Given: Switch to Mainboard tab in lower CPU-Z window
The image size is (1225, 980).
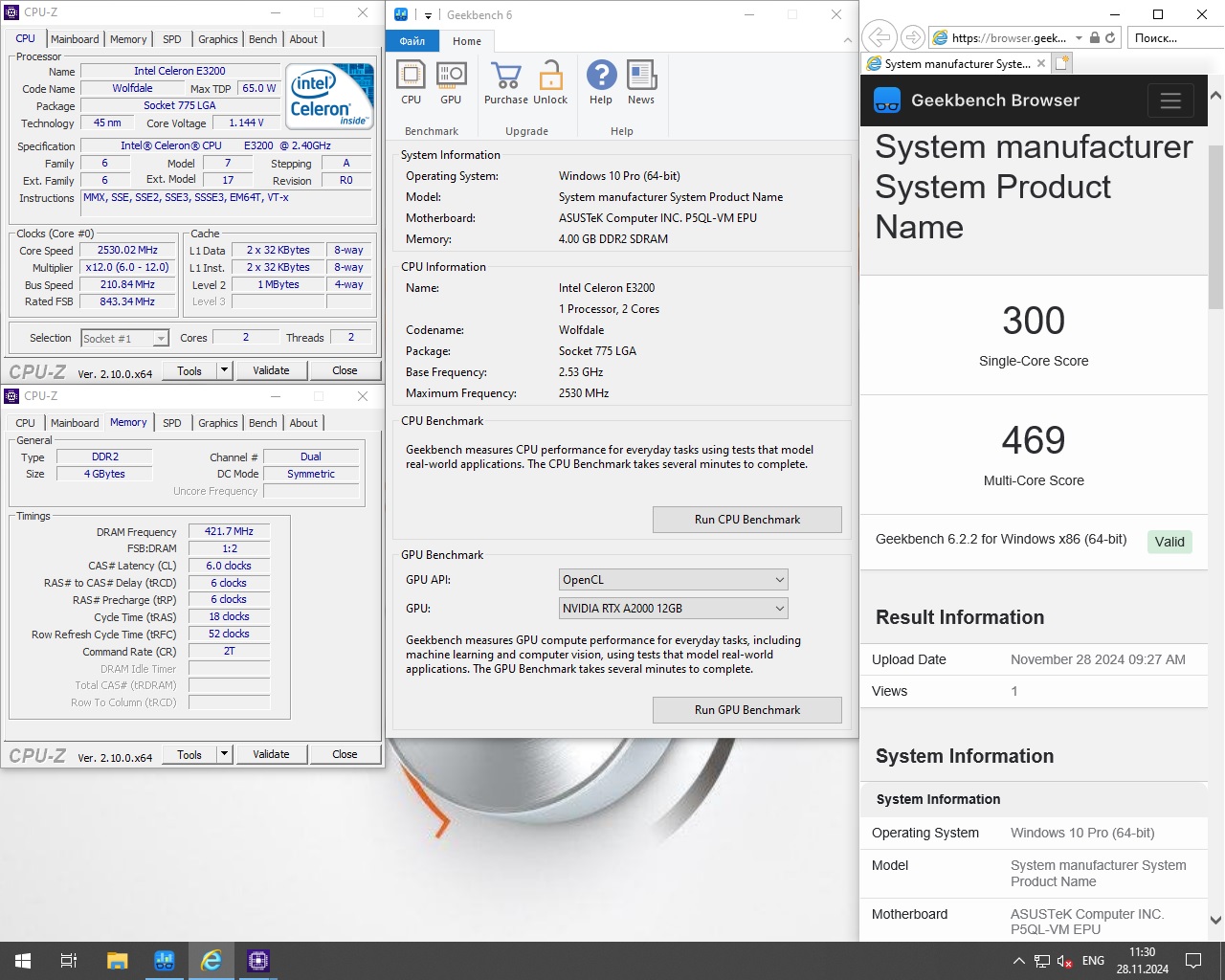Looking at the screenshot, I should (75, 423).
